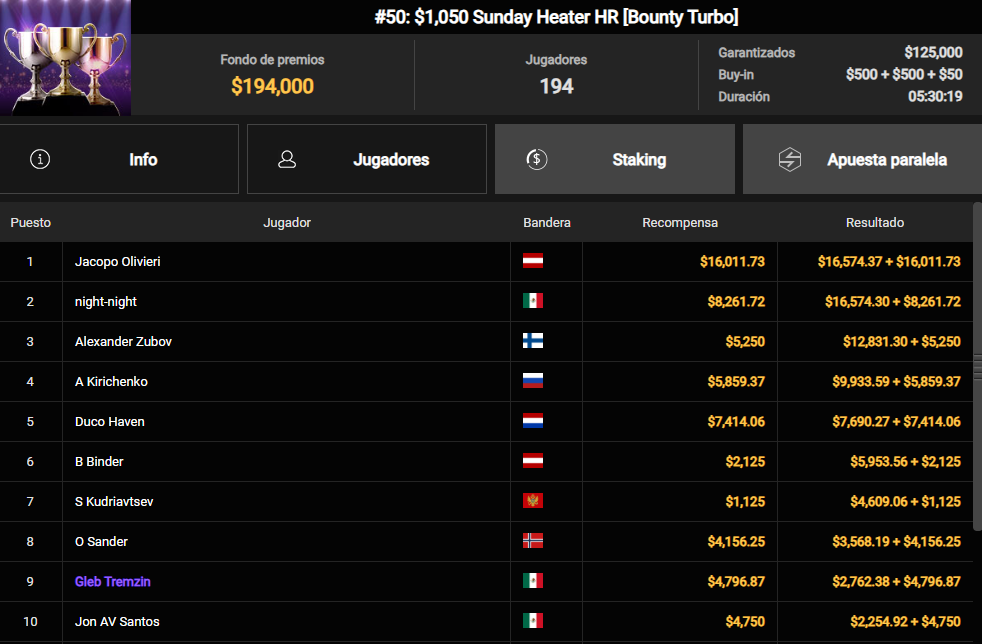Click the vertical scrollbar of the player list
The width and height of the screenshot is (982, 644).
tap(978, 367)
